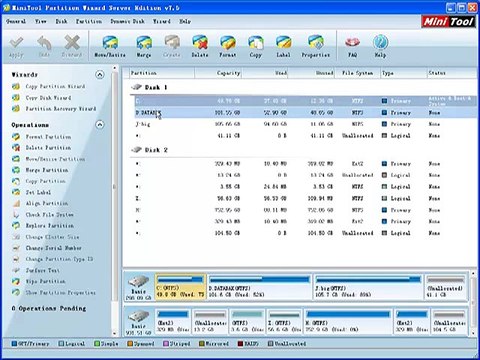Click the Delete toolbar icon
The height and width of the screenshot is (360, 480).
point(200,47)
